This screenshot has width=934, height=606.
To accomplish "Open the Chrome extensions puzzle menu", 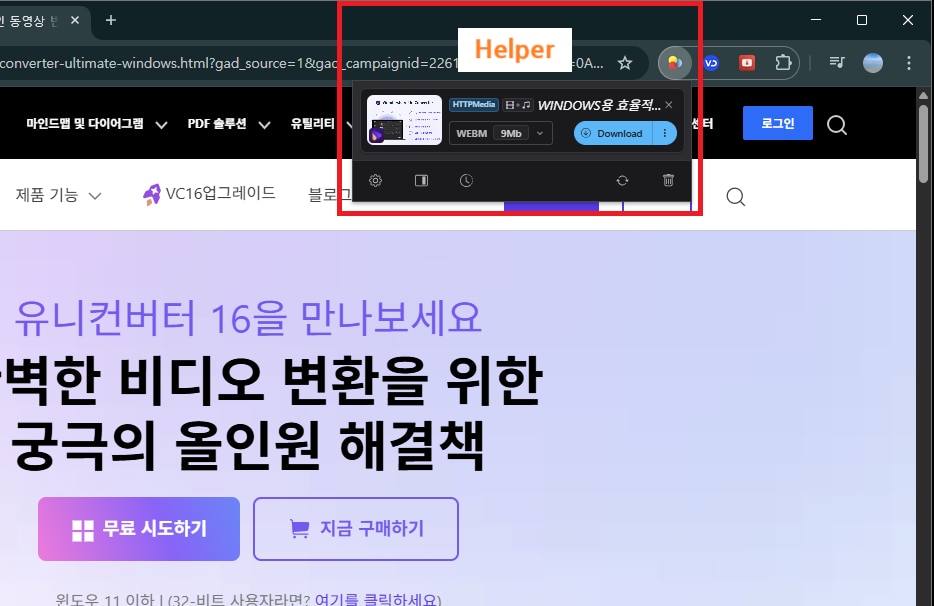I will tap(783, 63).
